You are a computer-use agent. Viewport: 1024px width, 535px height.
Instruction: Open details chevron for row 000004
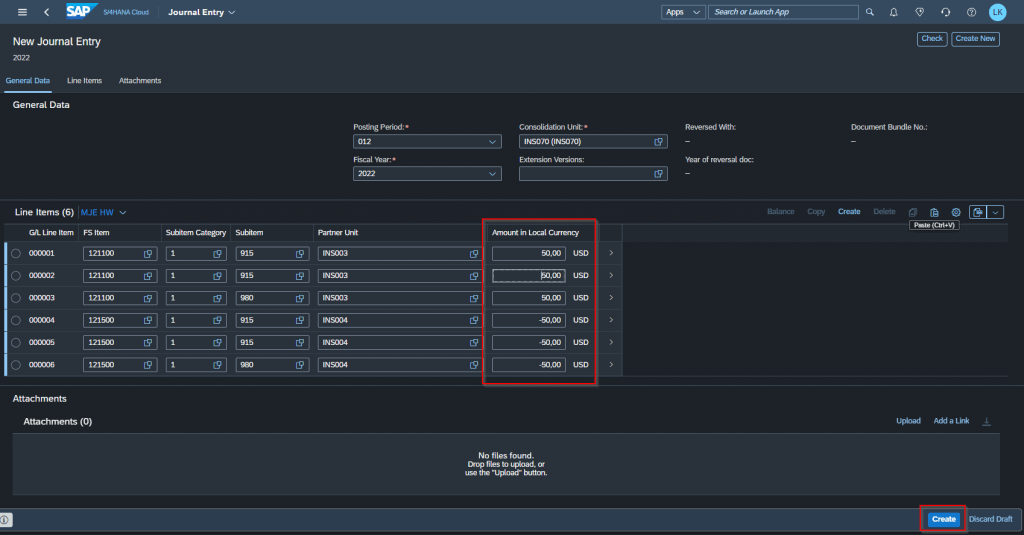(611, 320)
